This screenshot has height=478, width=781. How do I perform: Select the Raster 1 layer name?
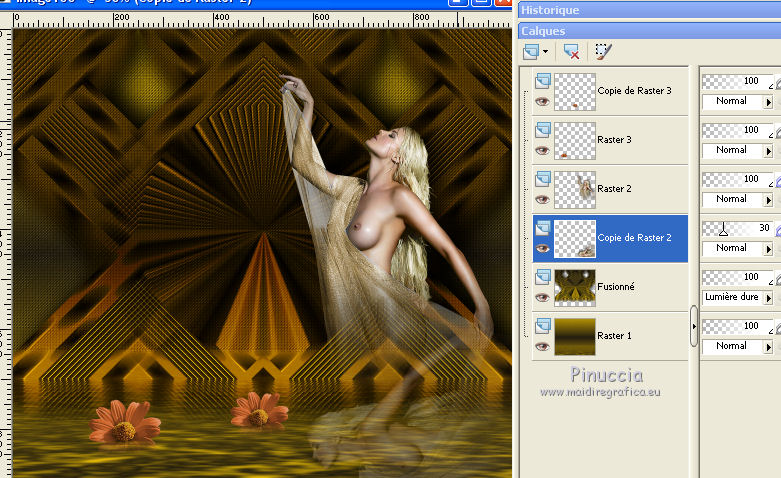614,336
